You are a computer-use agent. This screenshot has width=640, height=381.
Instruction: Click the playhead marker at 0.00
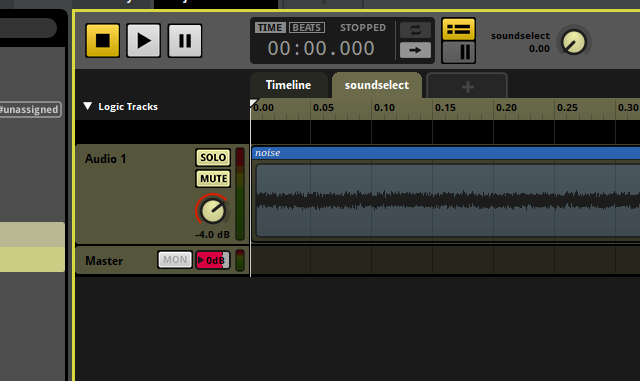pyautogui.click(x=253, y=103)
